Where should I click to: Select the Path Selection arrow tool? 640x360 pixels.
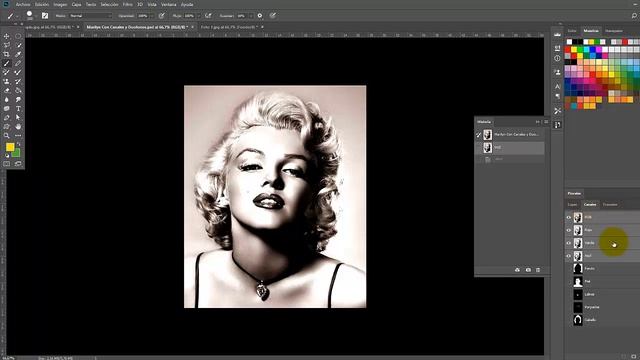[x=18, y=118]
